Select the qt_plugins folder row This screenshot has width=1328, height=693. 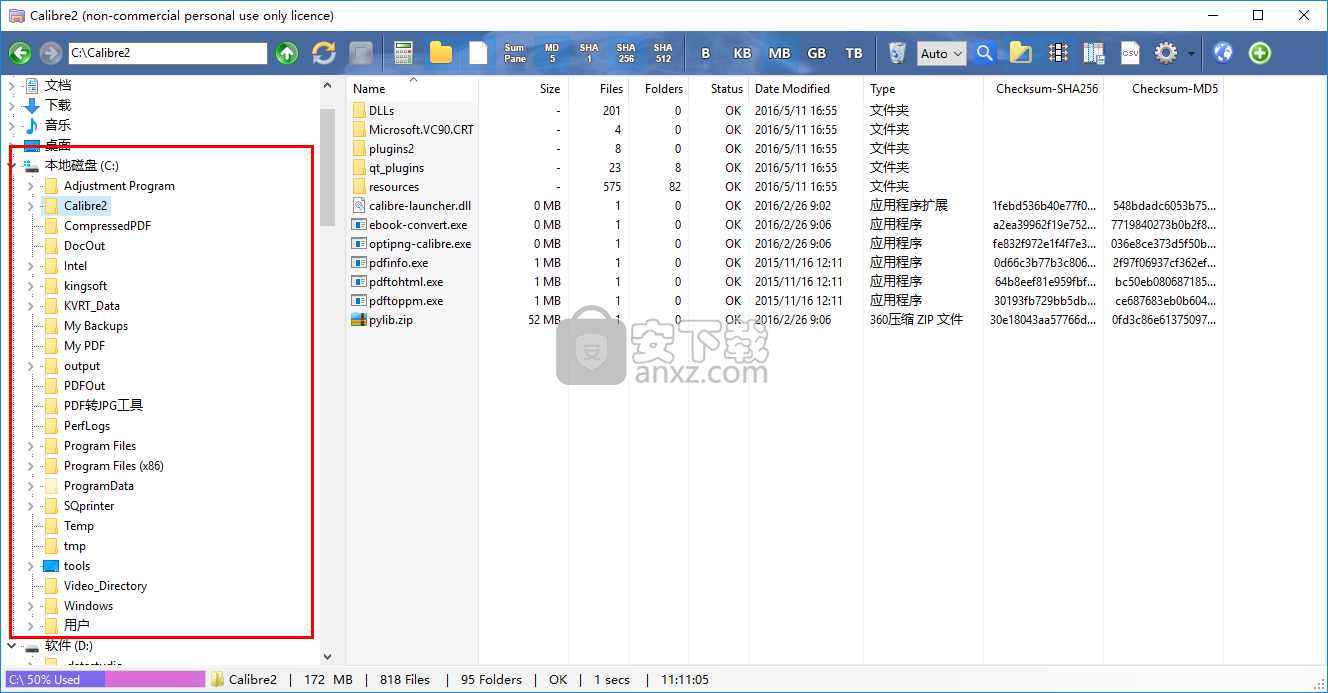(x=785, y=168)
